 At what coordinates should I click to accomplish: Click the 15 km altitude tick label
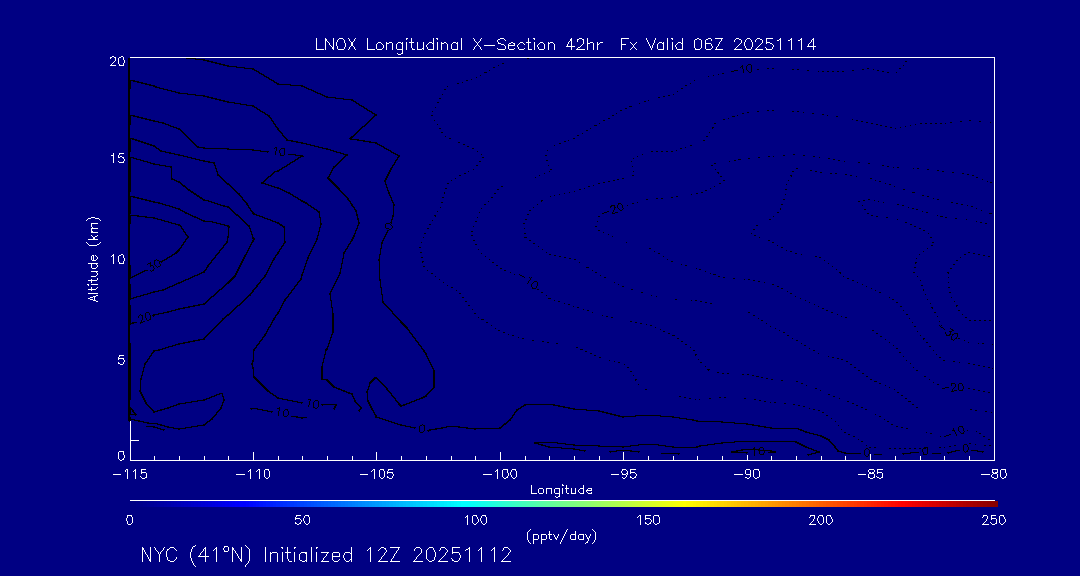pyautogui.click(x=116, y=159)
